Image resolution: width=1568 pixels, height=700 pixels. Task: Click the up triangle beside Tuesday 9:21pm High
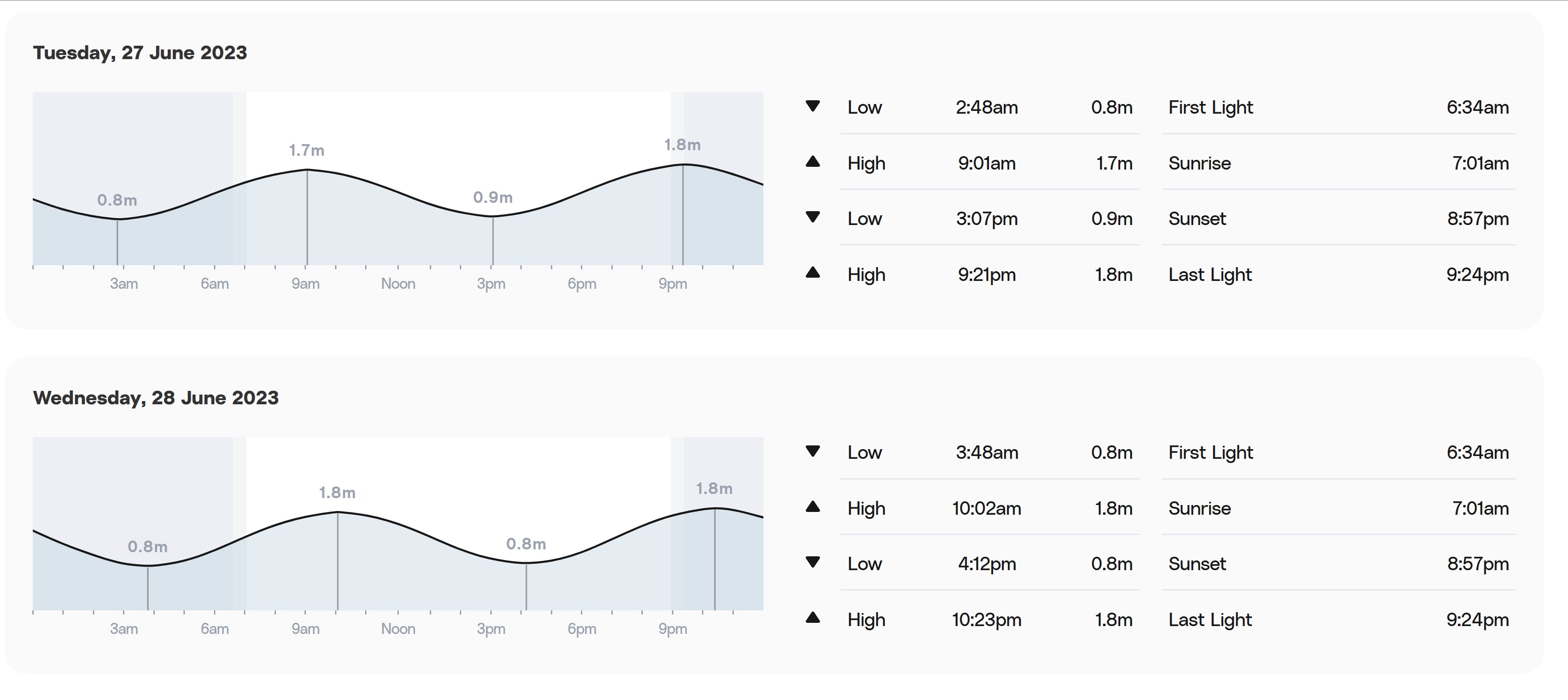tap(812, 272)
